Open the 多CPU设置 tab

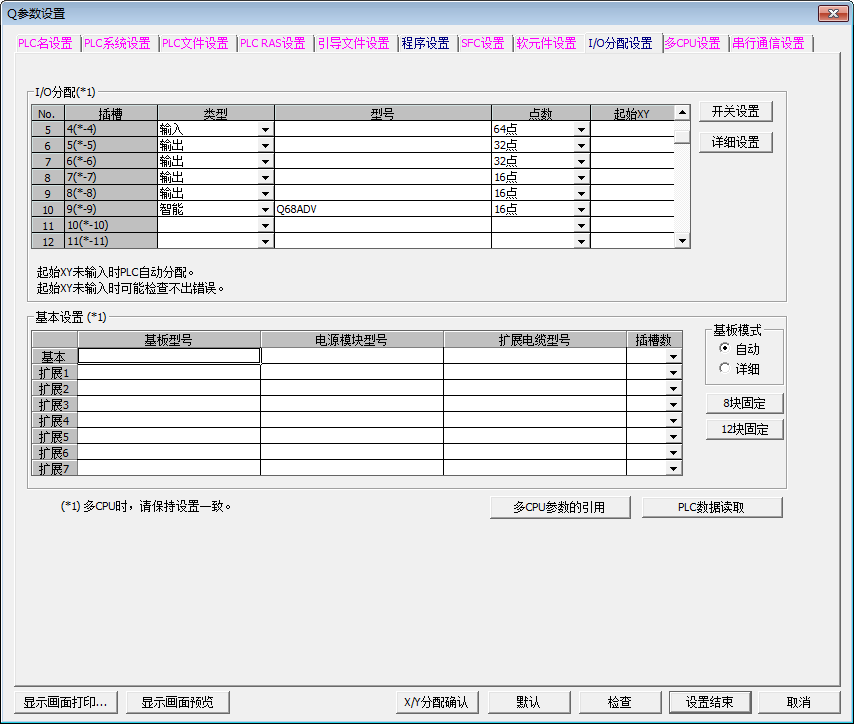(692, 43)
